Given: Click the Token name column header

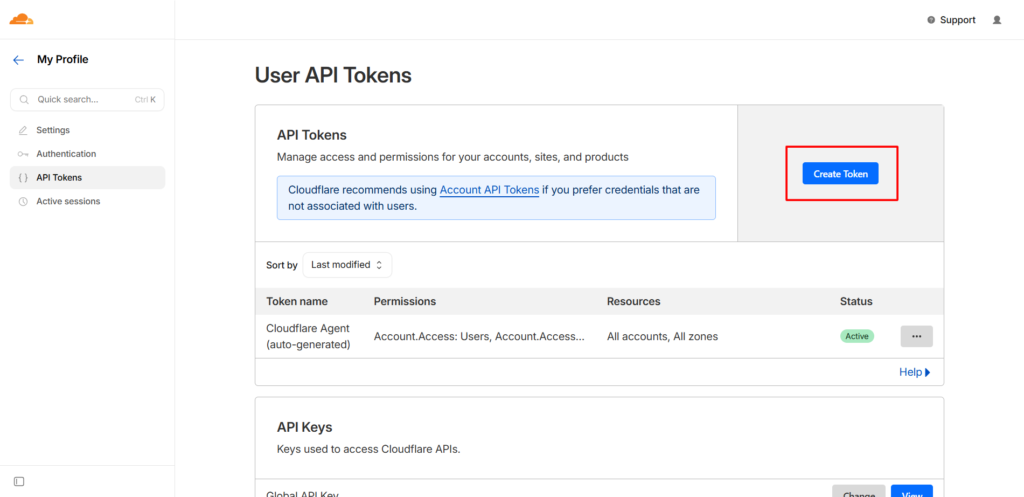Looking at the screenshot, I should pyautogui.click(x=297, y=302).
